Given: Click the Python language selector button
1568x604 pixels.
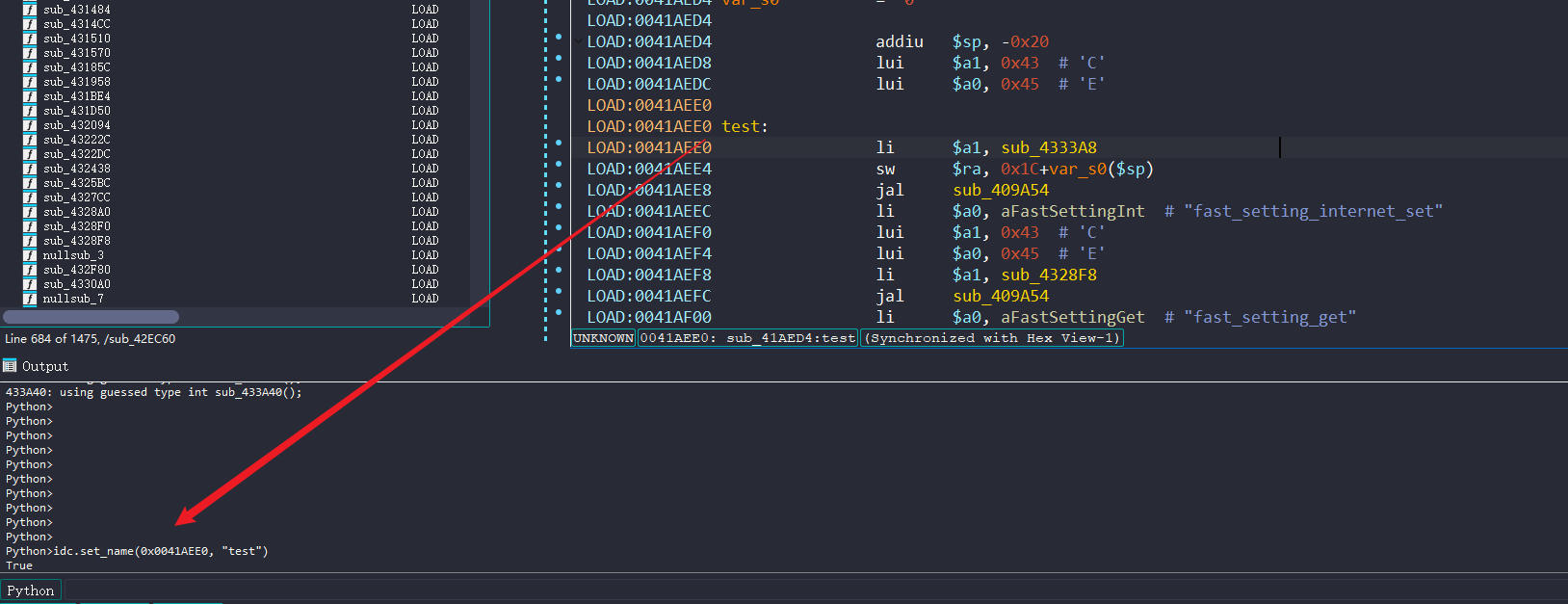Looking at the screenshot, I should click(31, 591).
